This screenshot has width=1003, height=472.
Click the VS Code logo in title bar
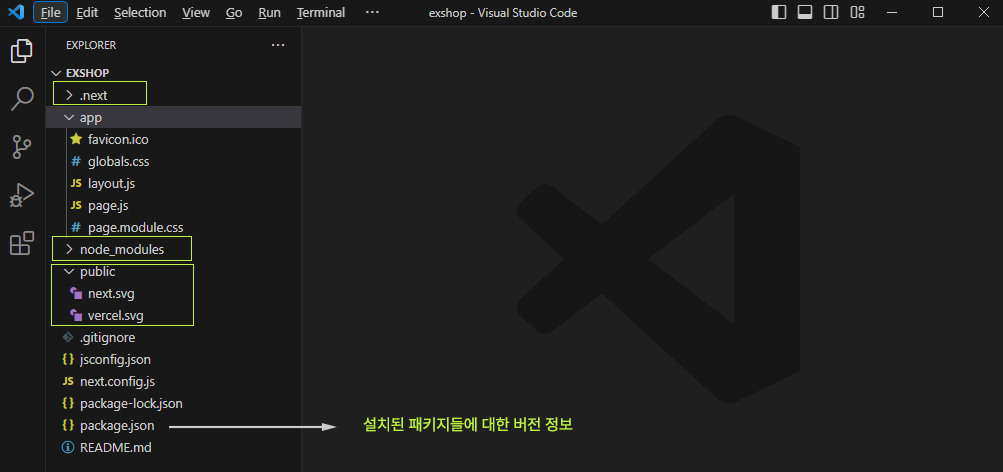15,12
